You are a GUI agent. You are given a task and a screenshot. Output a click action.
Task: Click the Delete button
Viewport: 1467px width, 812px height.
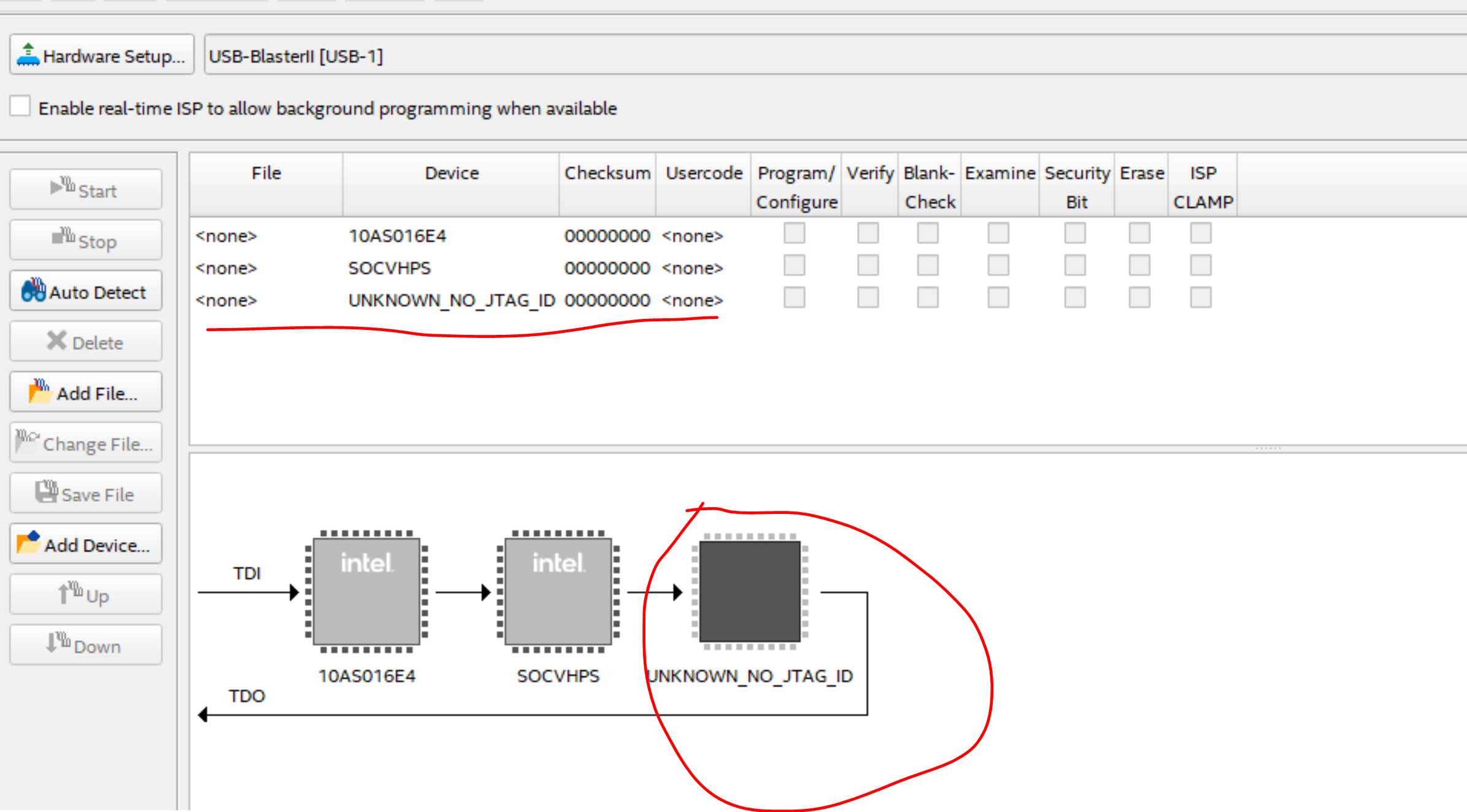coord(86,342)
